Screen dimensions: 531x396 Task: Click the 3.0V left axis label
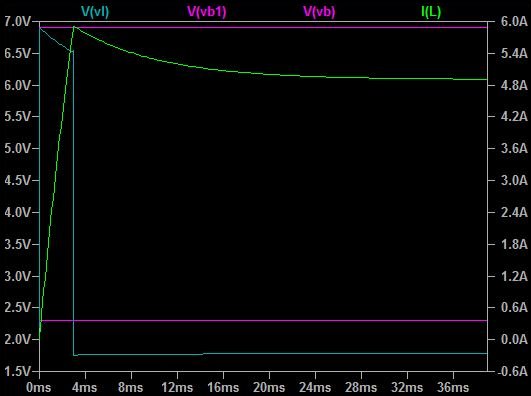(x=17, y=276)
